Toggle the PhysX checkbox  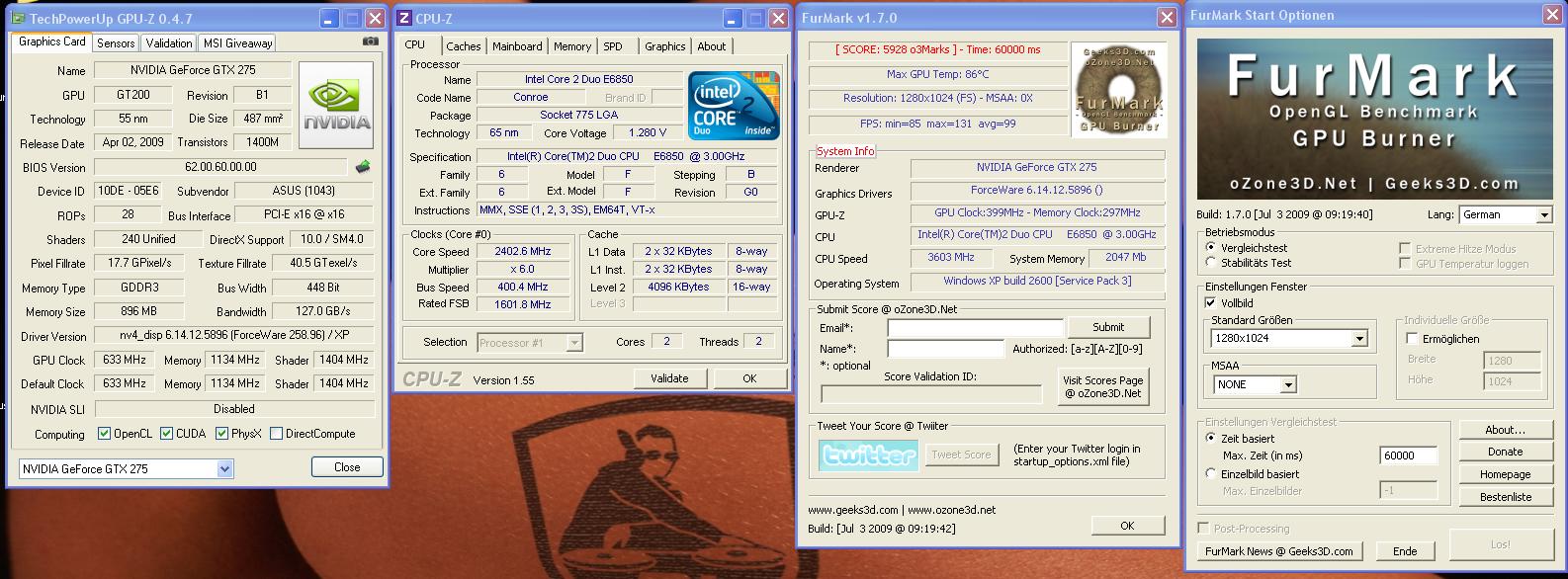[221, 434]
